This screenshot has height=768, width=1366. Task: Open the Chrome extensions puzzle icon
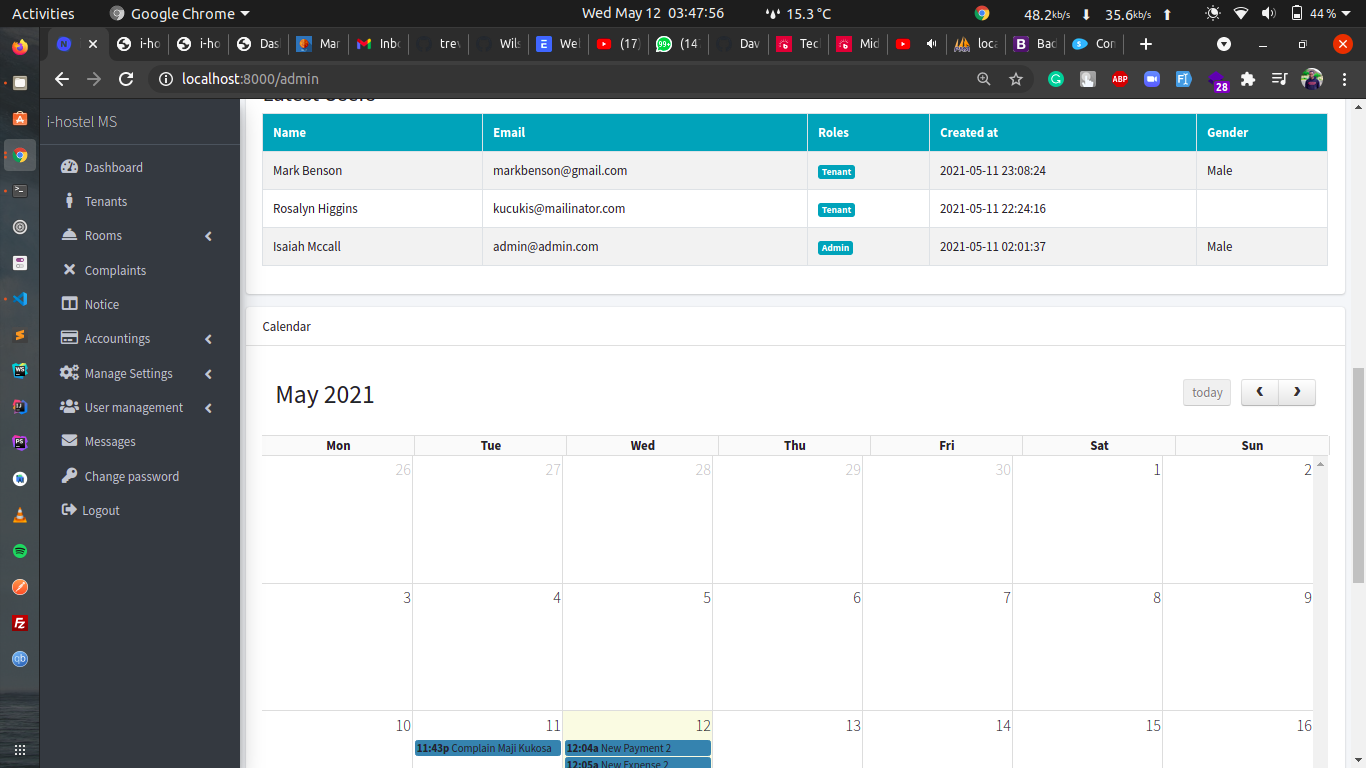(1248, 79)
